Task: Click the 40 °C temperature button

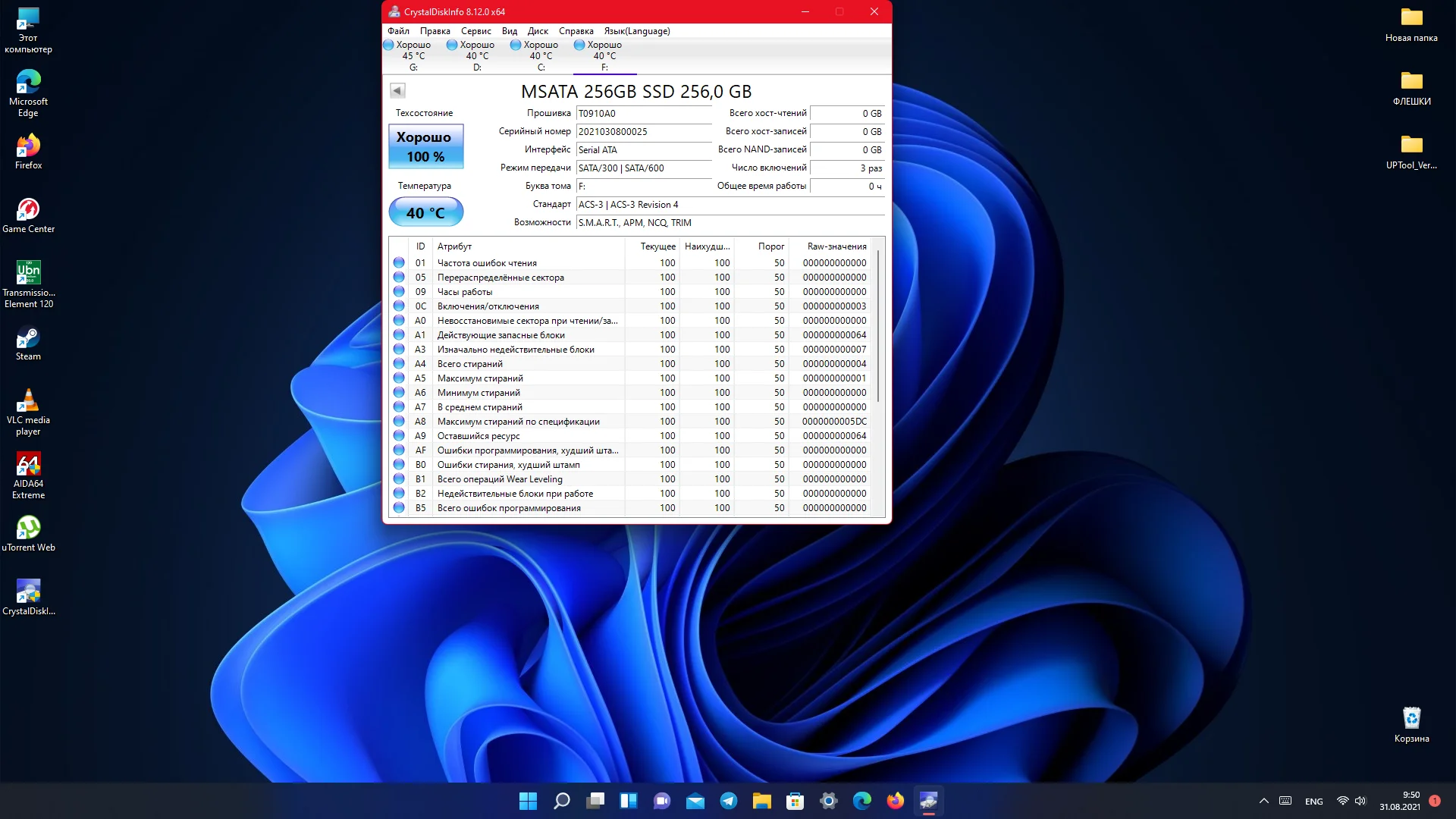Action: click(425, 213)
